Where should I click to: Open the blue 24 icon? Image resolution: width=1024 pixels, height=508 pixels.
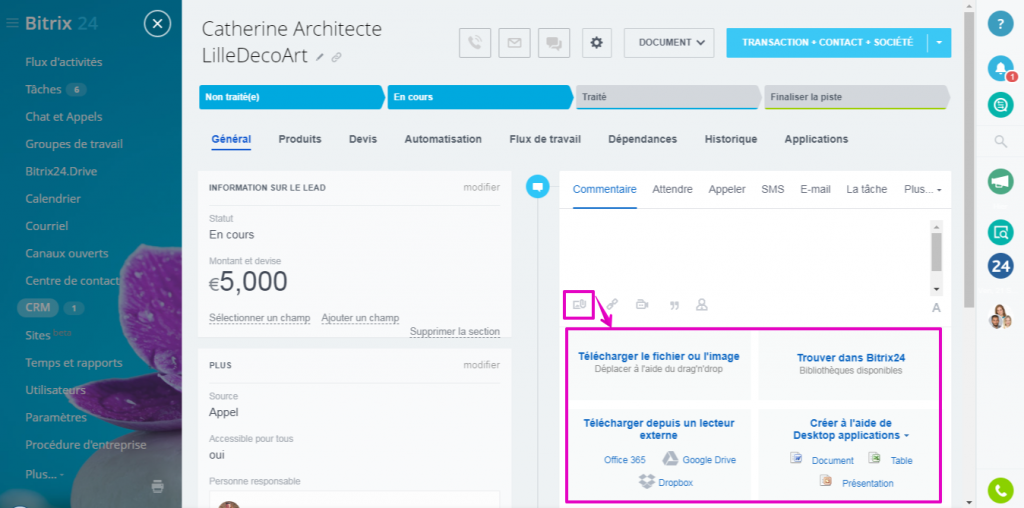1000,266
